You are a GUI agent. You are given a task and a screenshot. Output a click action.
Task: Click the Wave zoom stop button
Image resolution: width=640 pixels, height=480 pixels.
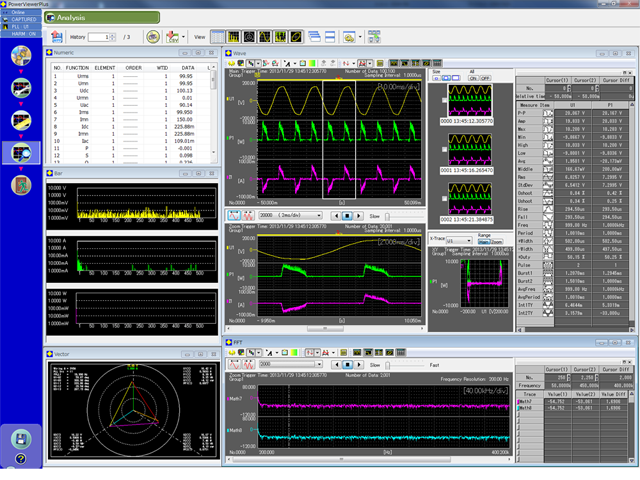pos(347,216)
